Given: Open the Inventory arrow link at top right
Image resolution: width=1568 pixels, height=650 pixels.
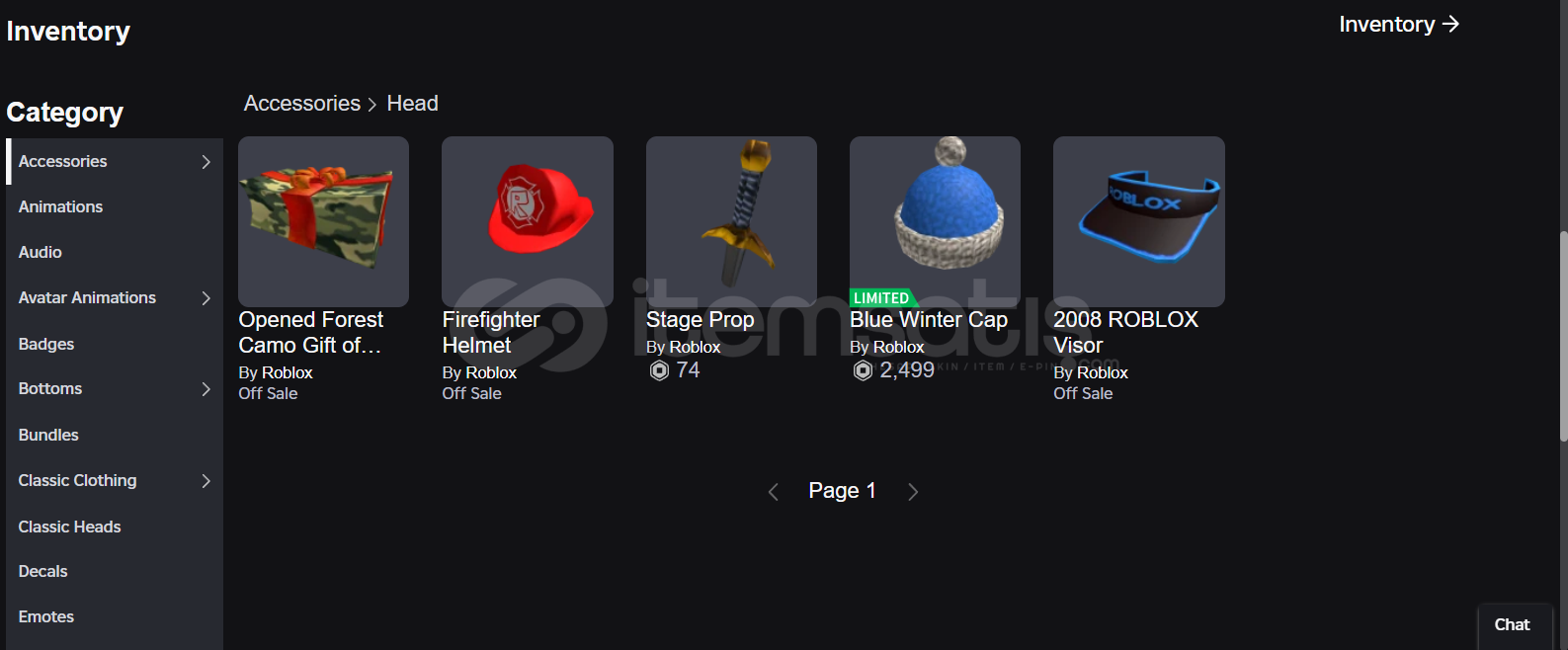Looking at the screenshot, I should (1398, 24).
